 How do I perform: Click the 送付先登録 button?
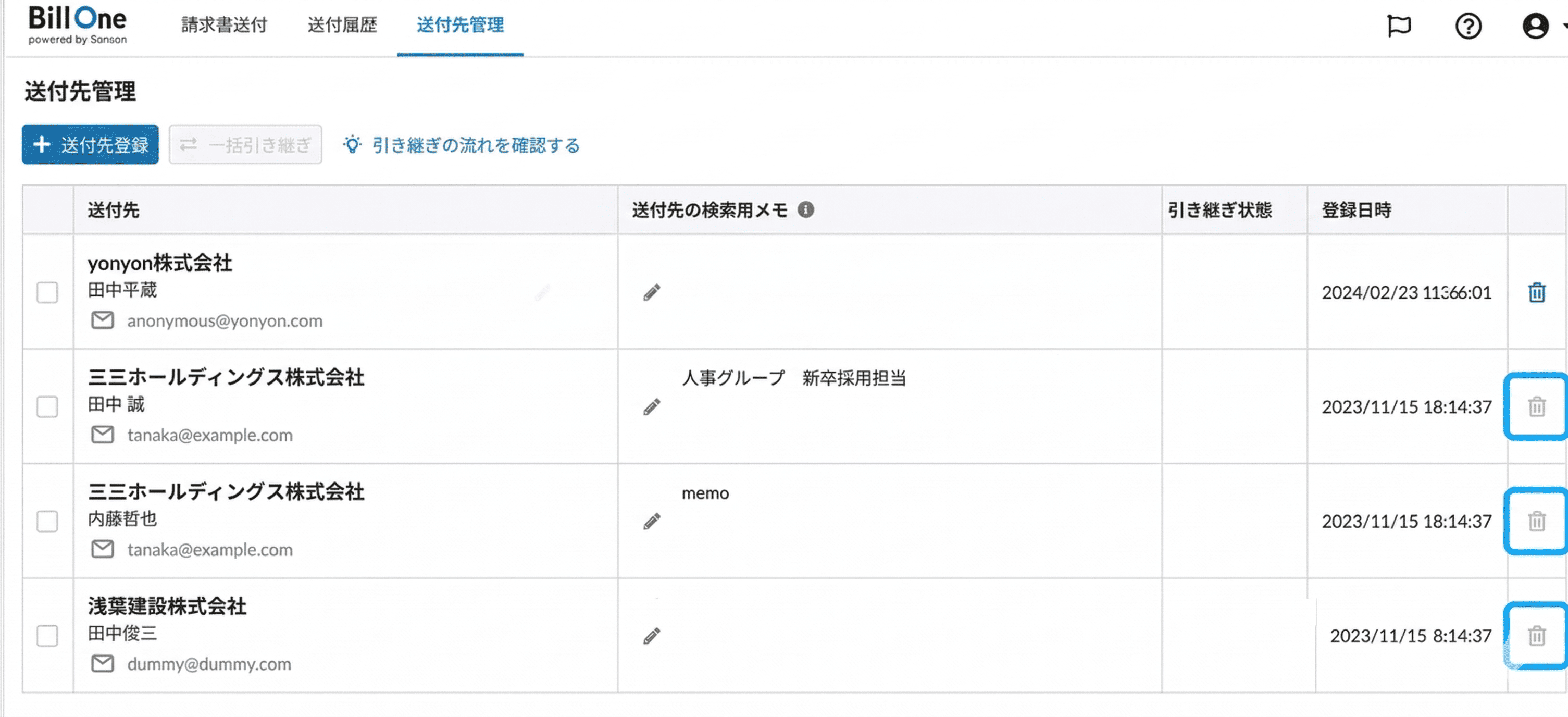(x=90, y=145)
